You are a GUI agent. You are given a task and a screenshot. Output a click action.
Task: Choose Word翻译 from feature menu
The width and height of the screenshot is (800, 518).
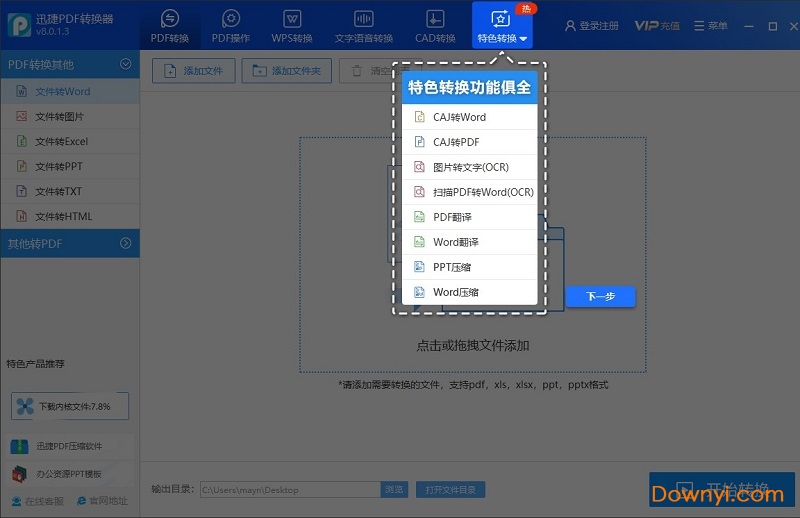(469, 242)
